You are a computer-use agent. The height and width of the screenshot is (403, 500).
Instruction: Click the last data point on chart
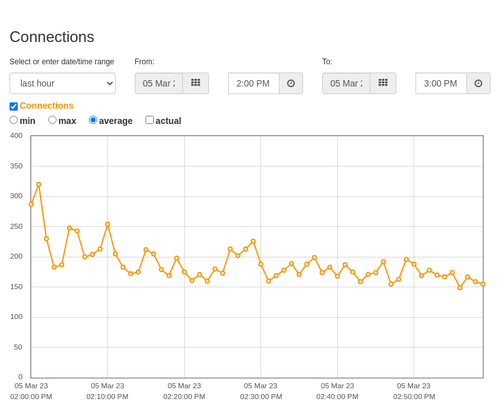click(x=483, y=284)
